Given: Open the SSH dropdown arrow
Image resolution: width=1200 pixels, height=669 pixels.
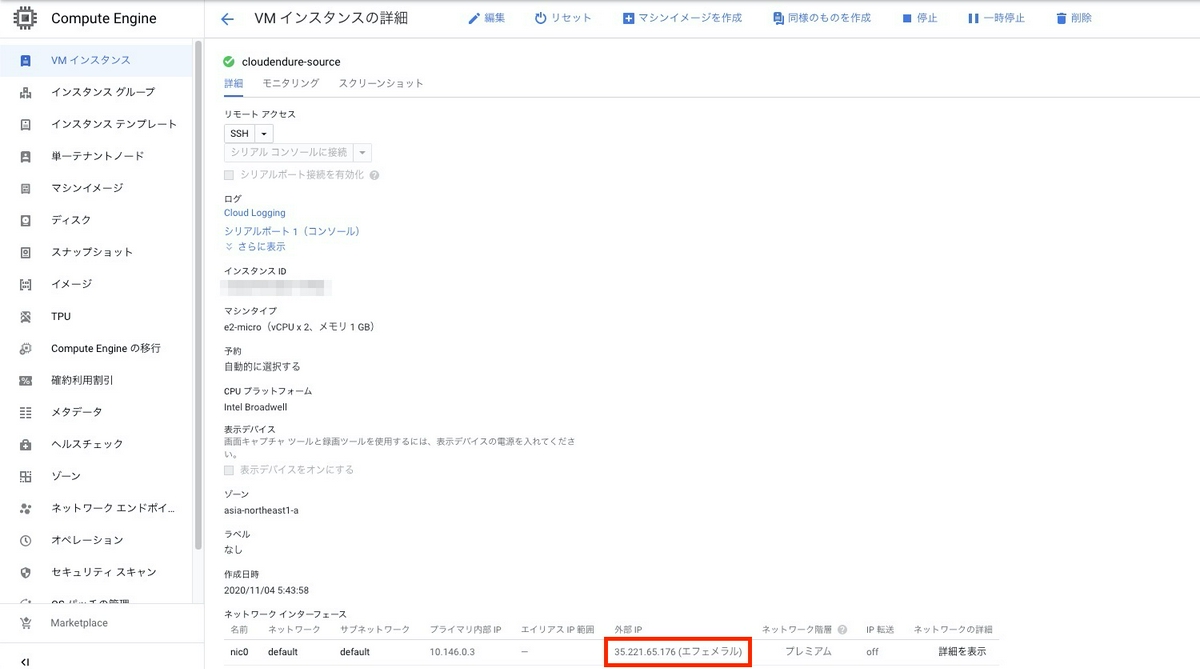Looking at the screenshot, I should pos(264,133).
